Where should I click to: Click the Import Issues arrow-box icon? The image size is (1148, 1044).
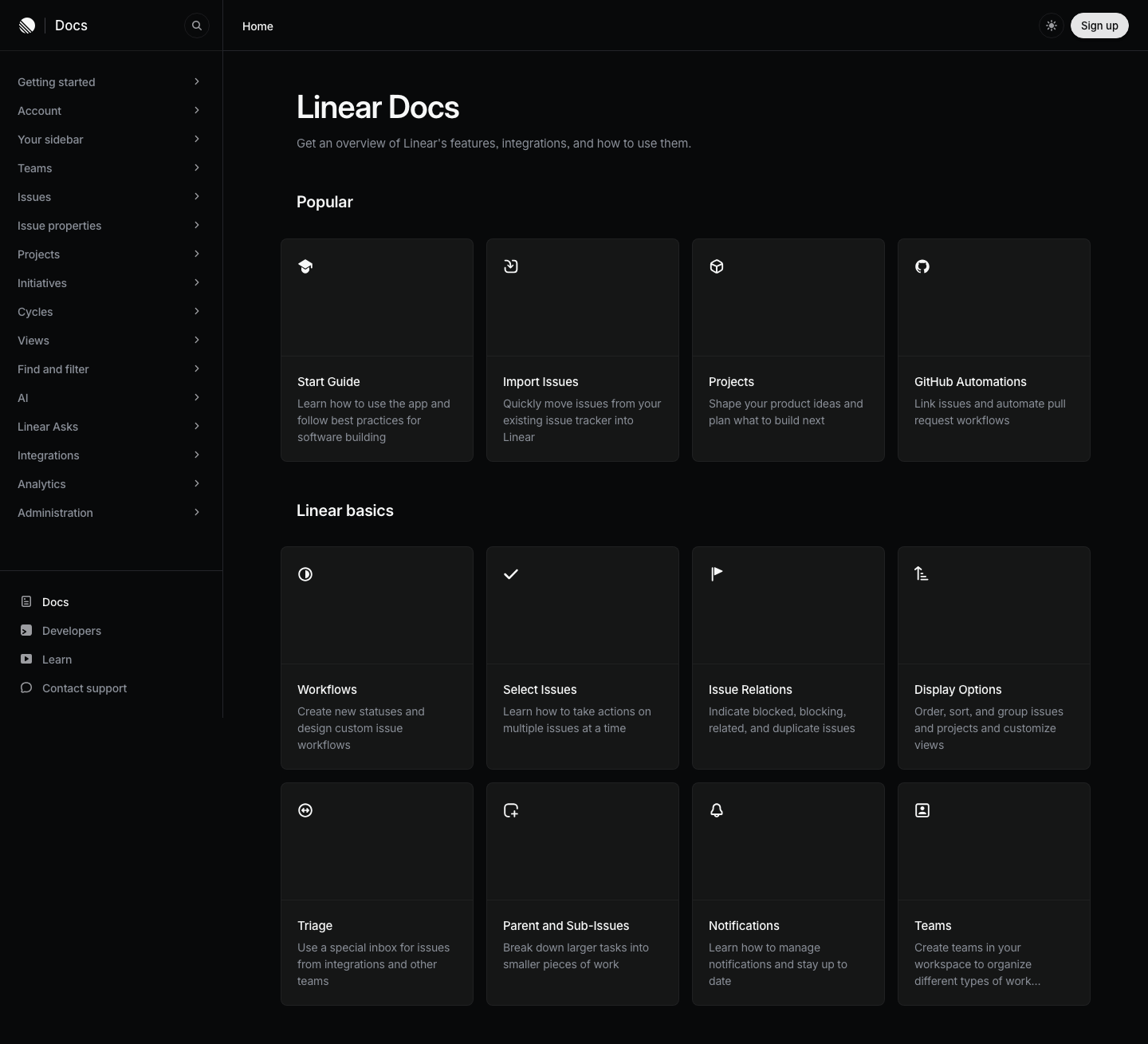click(x=511, y=266)
